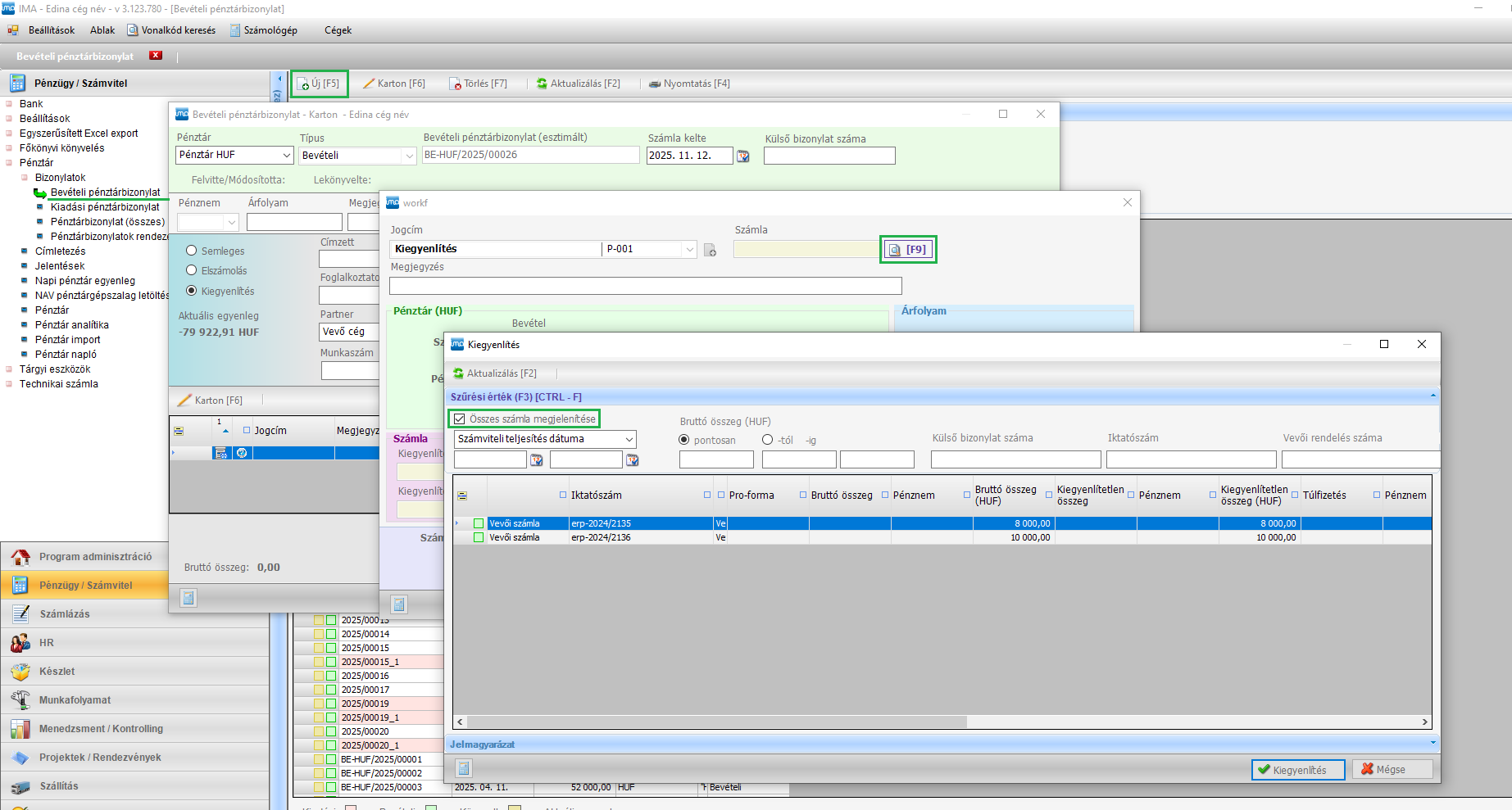Image resolution: width=1512 pixels, height=810 pixels.
Task: Click the horizontal scrollbar in invoice grid
Action: [x=718, y=722]
